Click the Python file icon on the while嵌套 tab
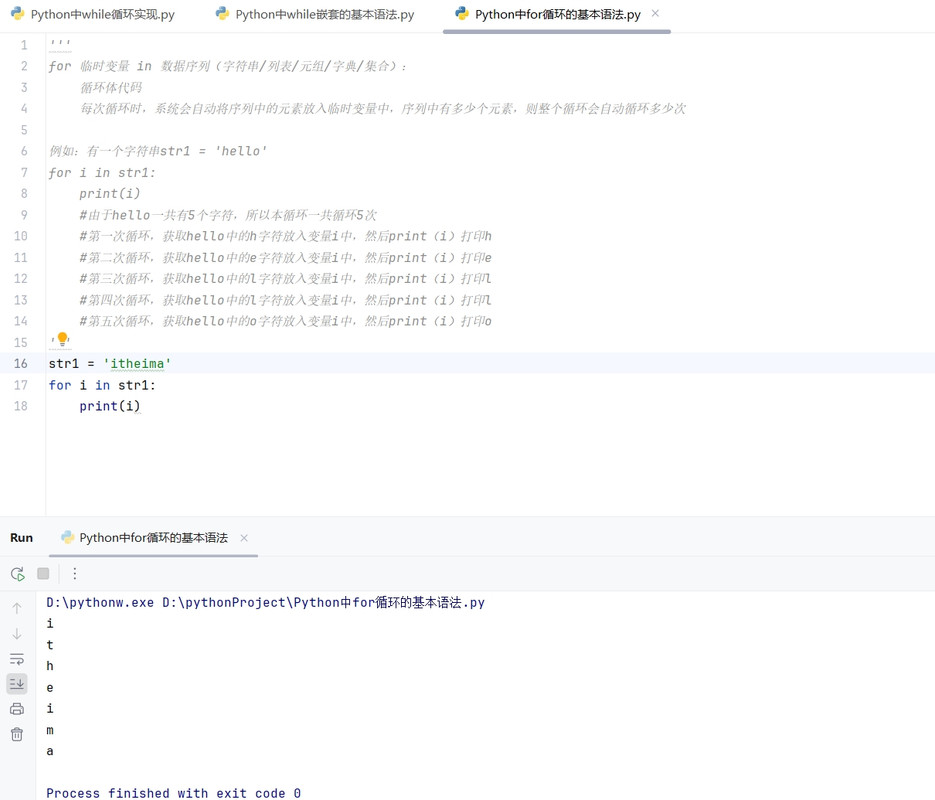The height and width of the screenshot is (800, 935). click(222, 14)
